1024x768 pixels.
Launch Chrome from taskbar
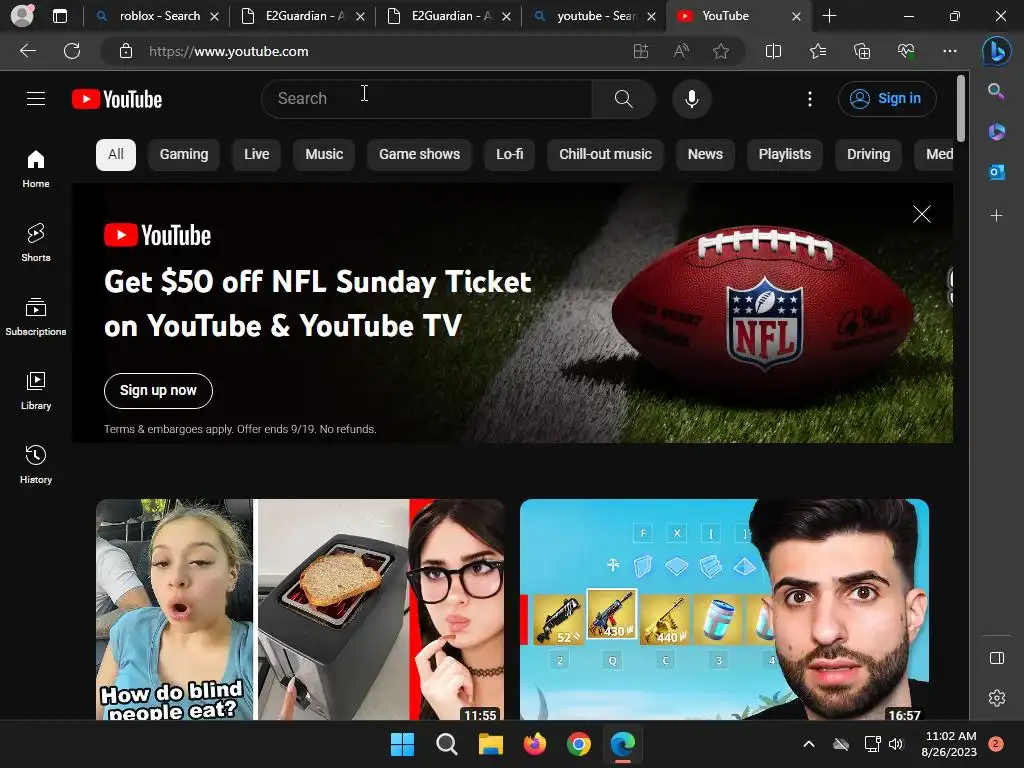(579, 744)
